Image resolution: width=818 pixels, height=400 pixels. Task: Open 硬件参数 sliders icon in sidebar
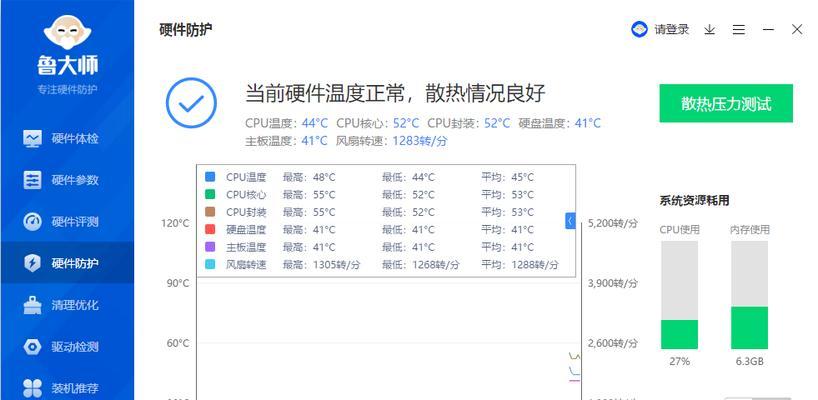32,180
